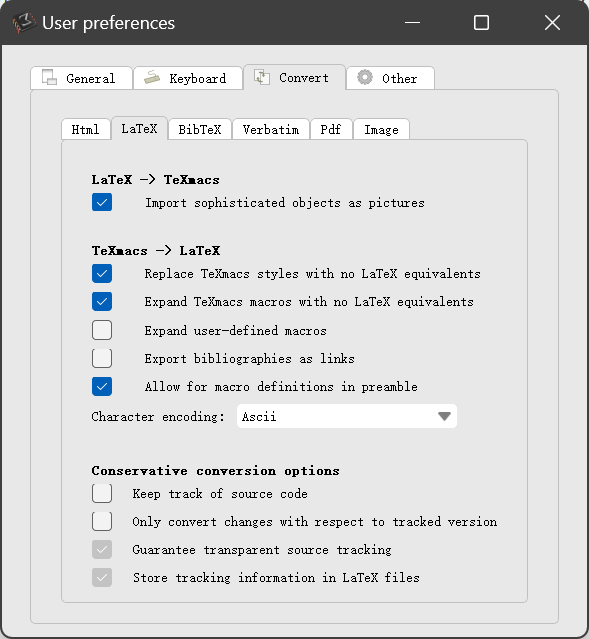Screen dimensions: 589x639
Task: Select the Pdf sub-tab
Action: point(331,129)
